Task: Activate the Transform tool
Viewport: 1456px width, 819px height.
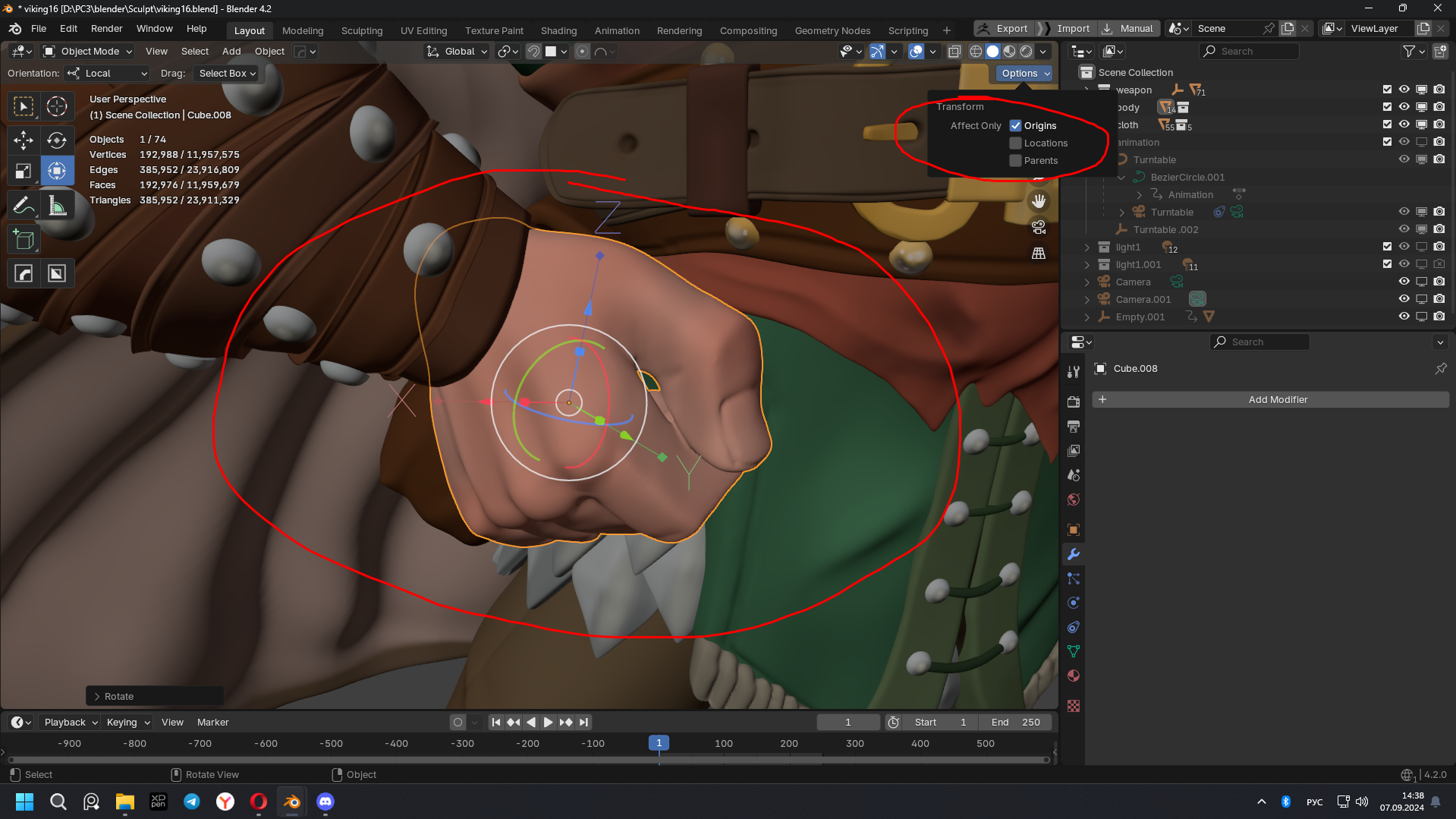Action: point(57,171)
